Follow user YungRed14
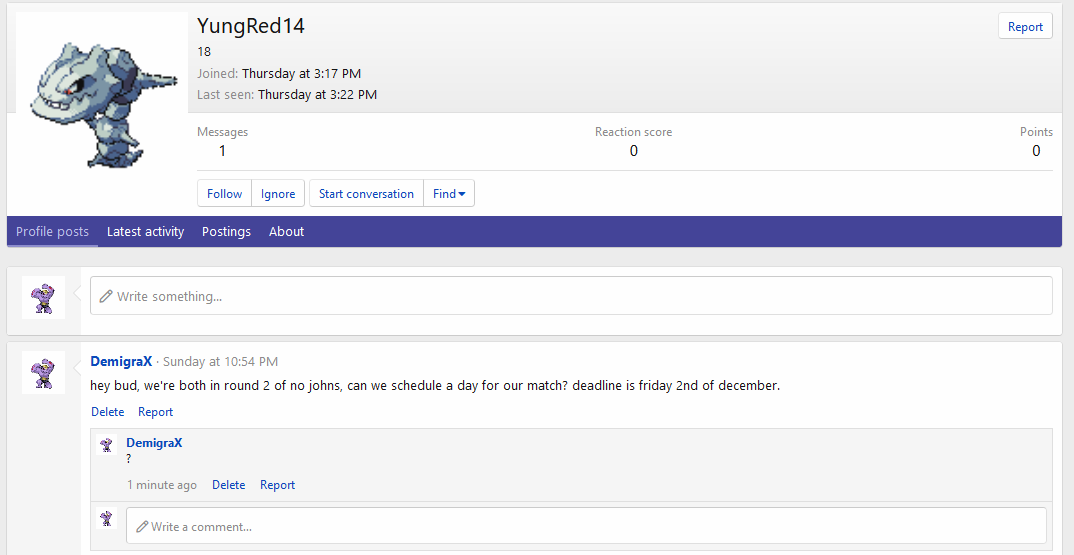The width and height of the screenshot is (1074, 555). click(x=225, y=194)
